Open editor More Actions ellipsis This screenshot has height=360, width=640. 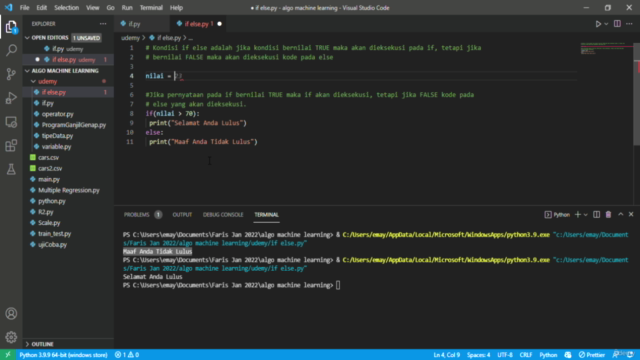pos(629,24)
